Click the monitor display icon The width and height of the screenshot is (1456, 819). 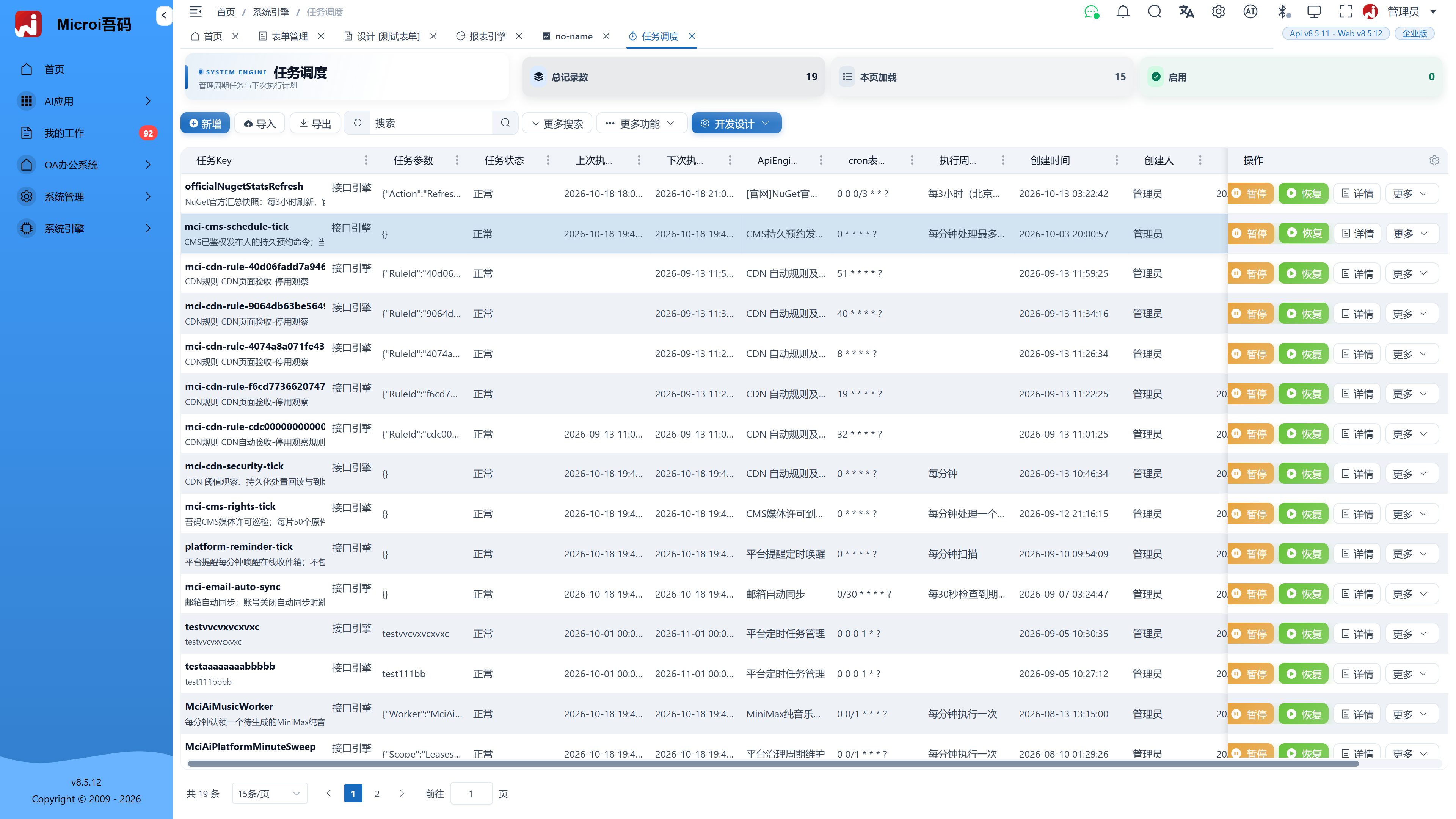1314,11
